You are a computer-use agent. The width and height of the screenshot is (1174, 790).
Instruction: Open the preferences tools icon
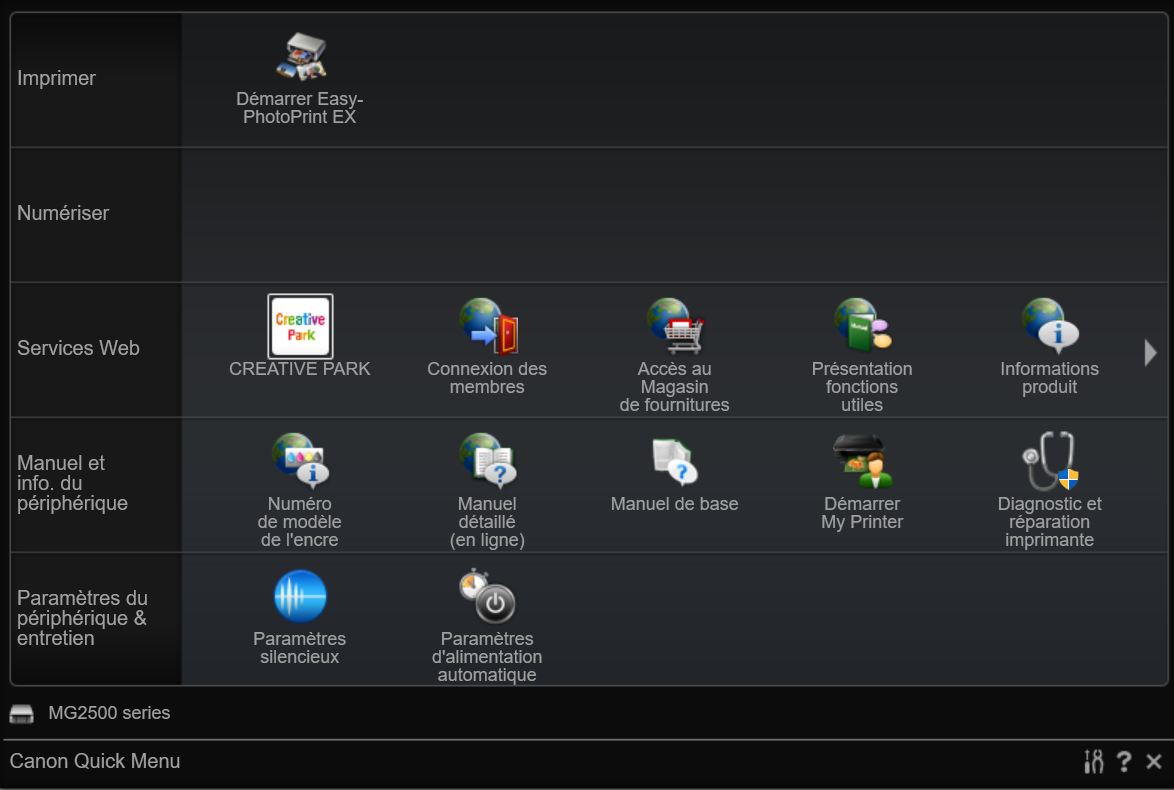click(x=1094, y=762)
